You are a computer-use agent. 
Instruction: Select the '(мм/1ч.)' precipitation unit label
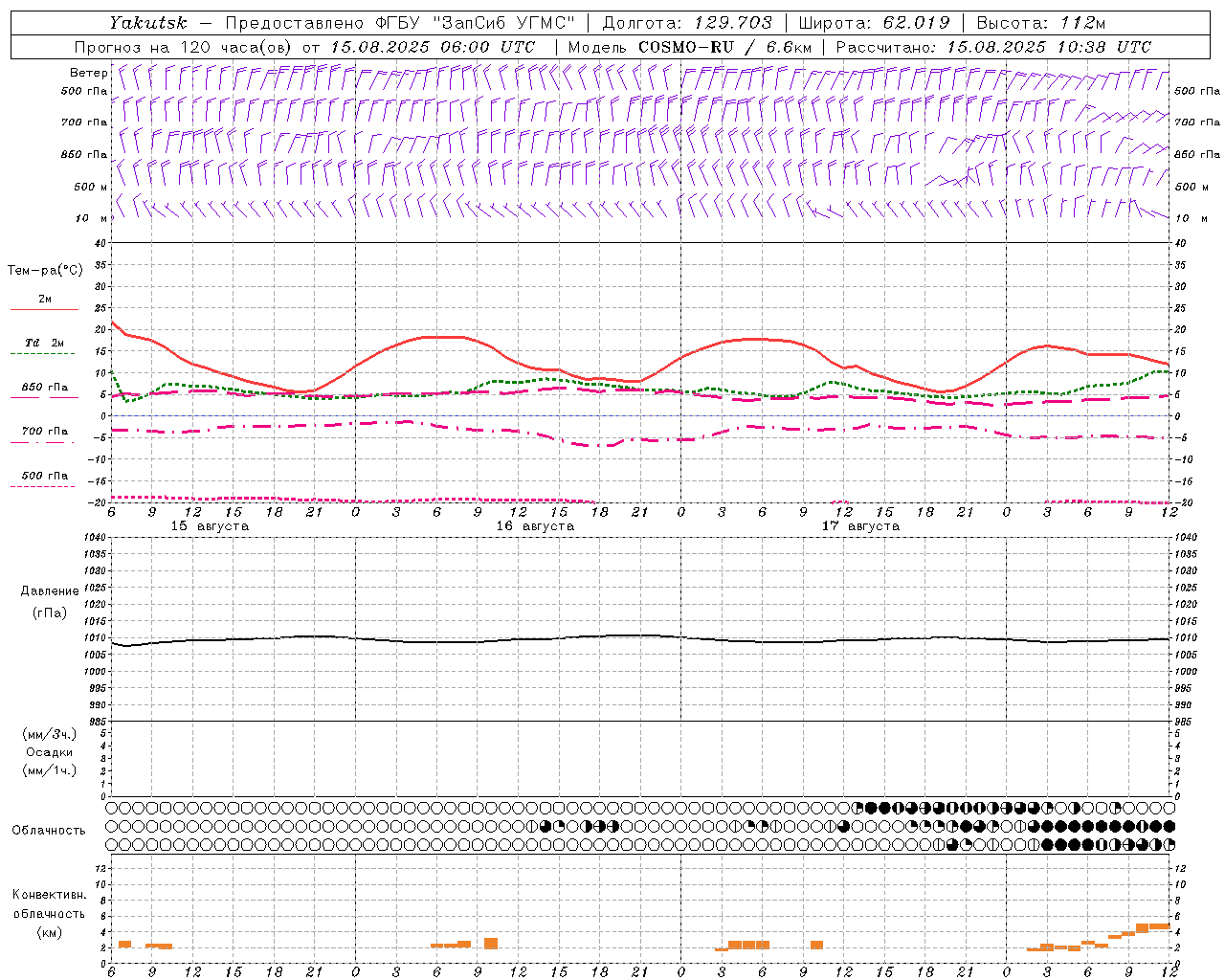click(50, 770)
